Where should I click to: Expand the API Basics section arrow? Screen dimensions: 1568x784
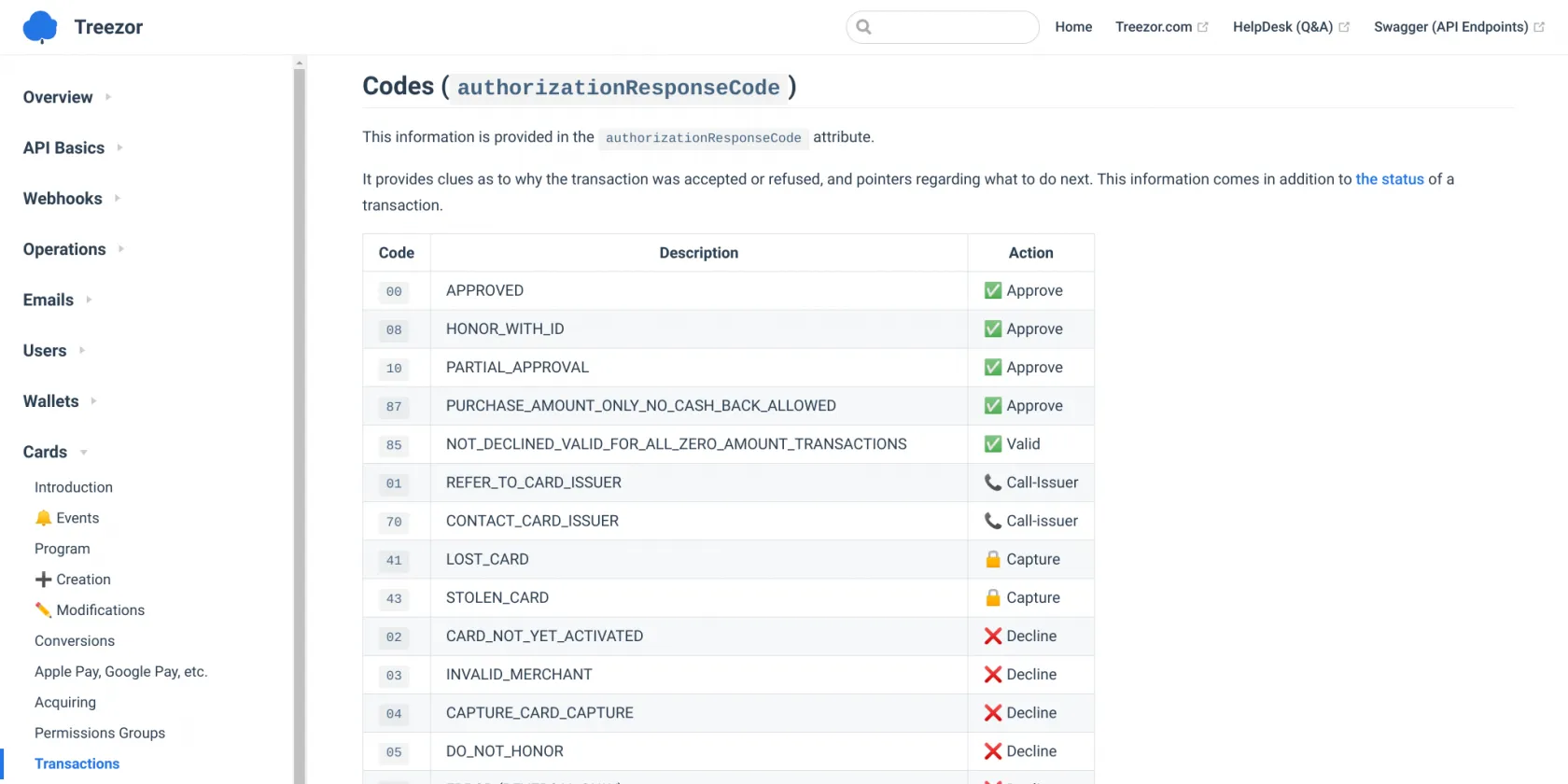119,147
